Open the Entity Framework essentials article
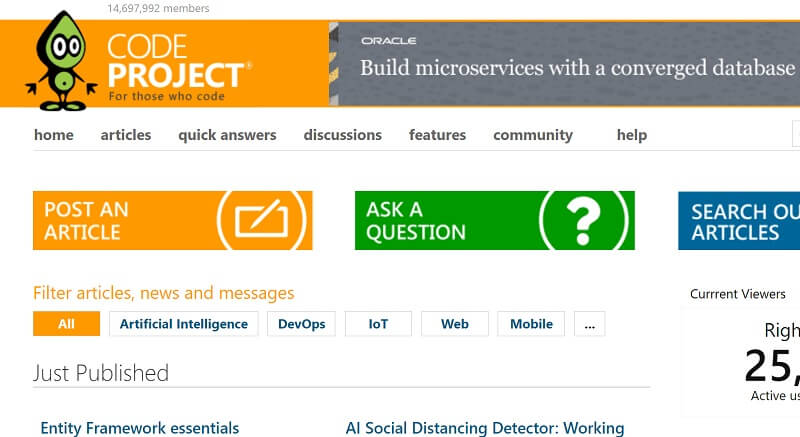 pyautogui.click(x=140, y=428)
